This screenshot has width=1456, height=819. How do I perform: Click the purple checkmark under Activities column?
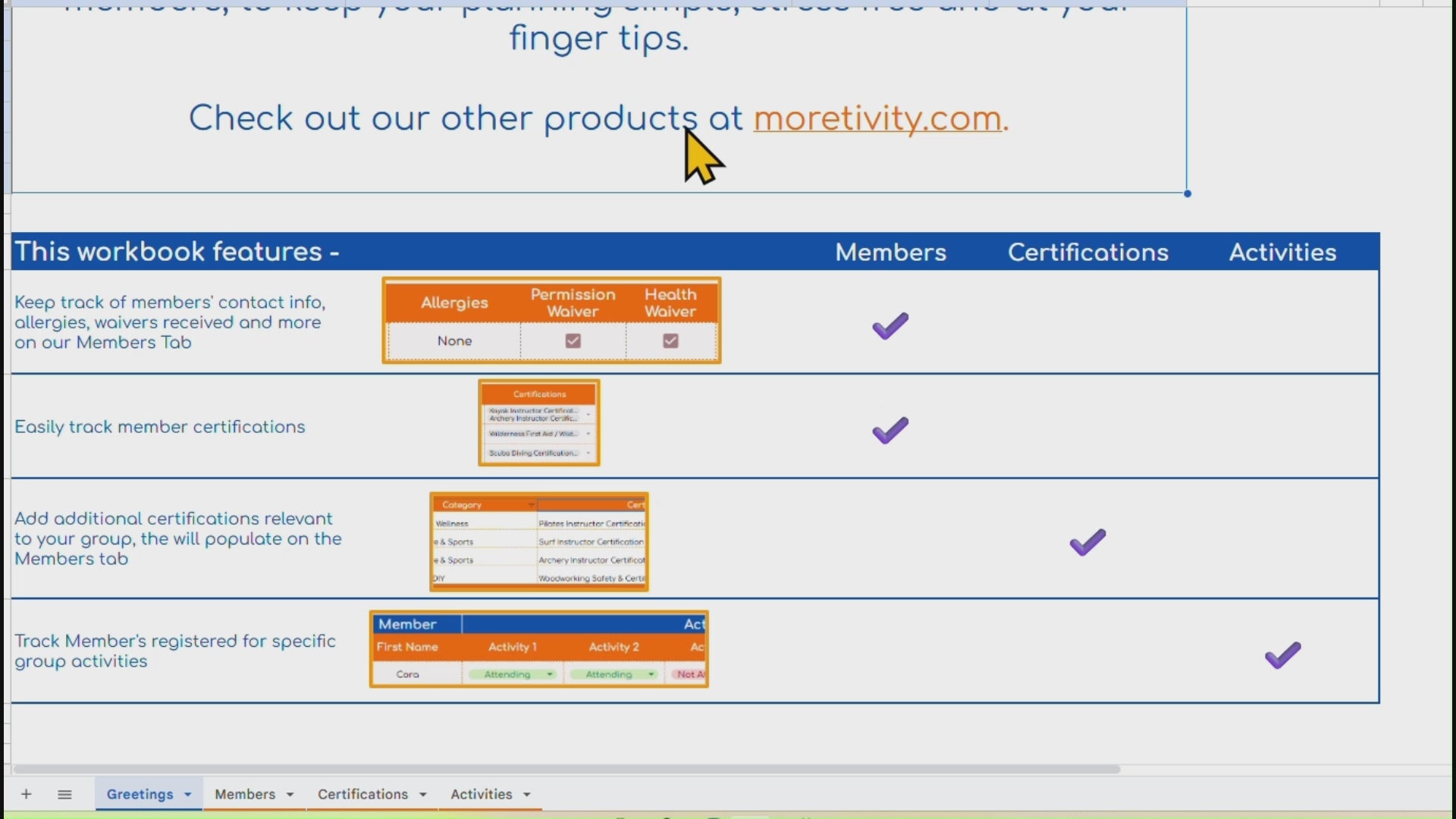1282,655
